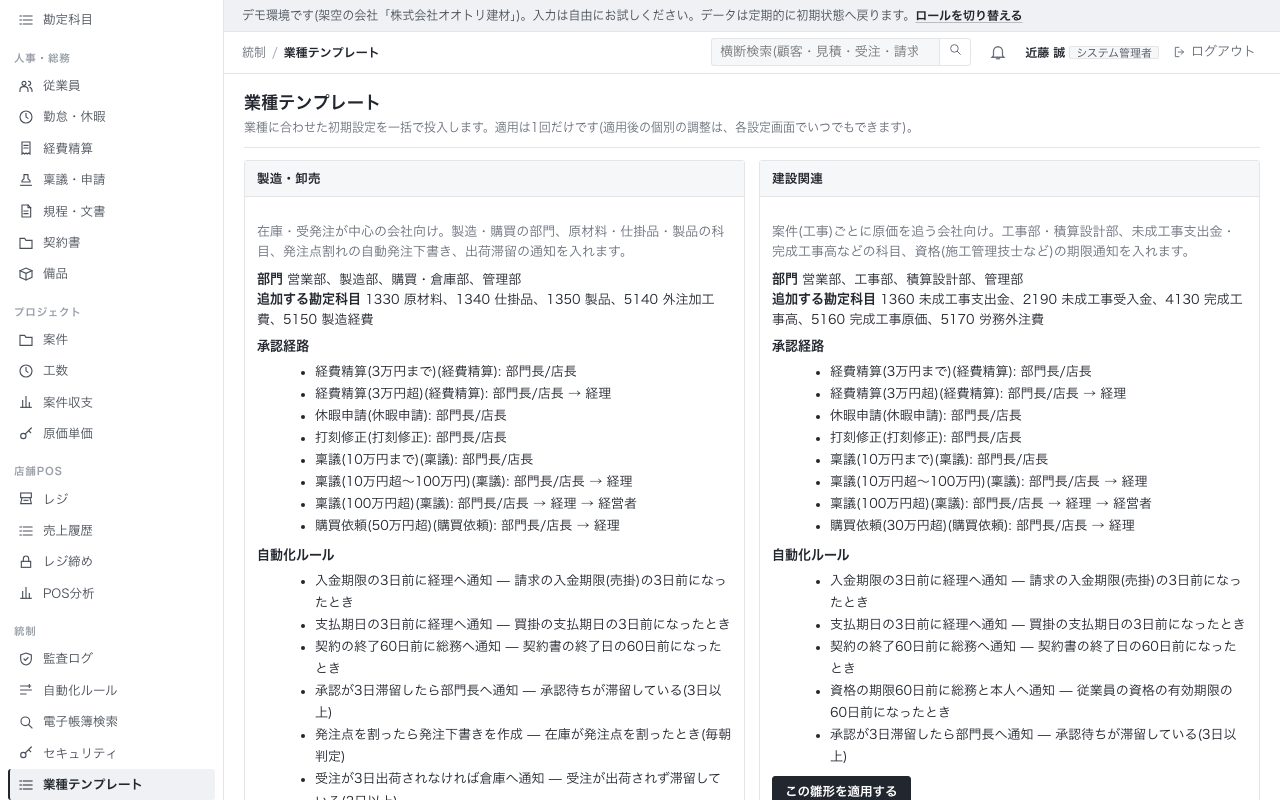The image size is (1280, 800).
Task: Go to セキュリティ in the sidebar
Action: click(111, 753)
